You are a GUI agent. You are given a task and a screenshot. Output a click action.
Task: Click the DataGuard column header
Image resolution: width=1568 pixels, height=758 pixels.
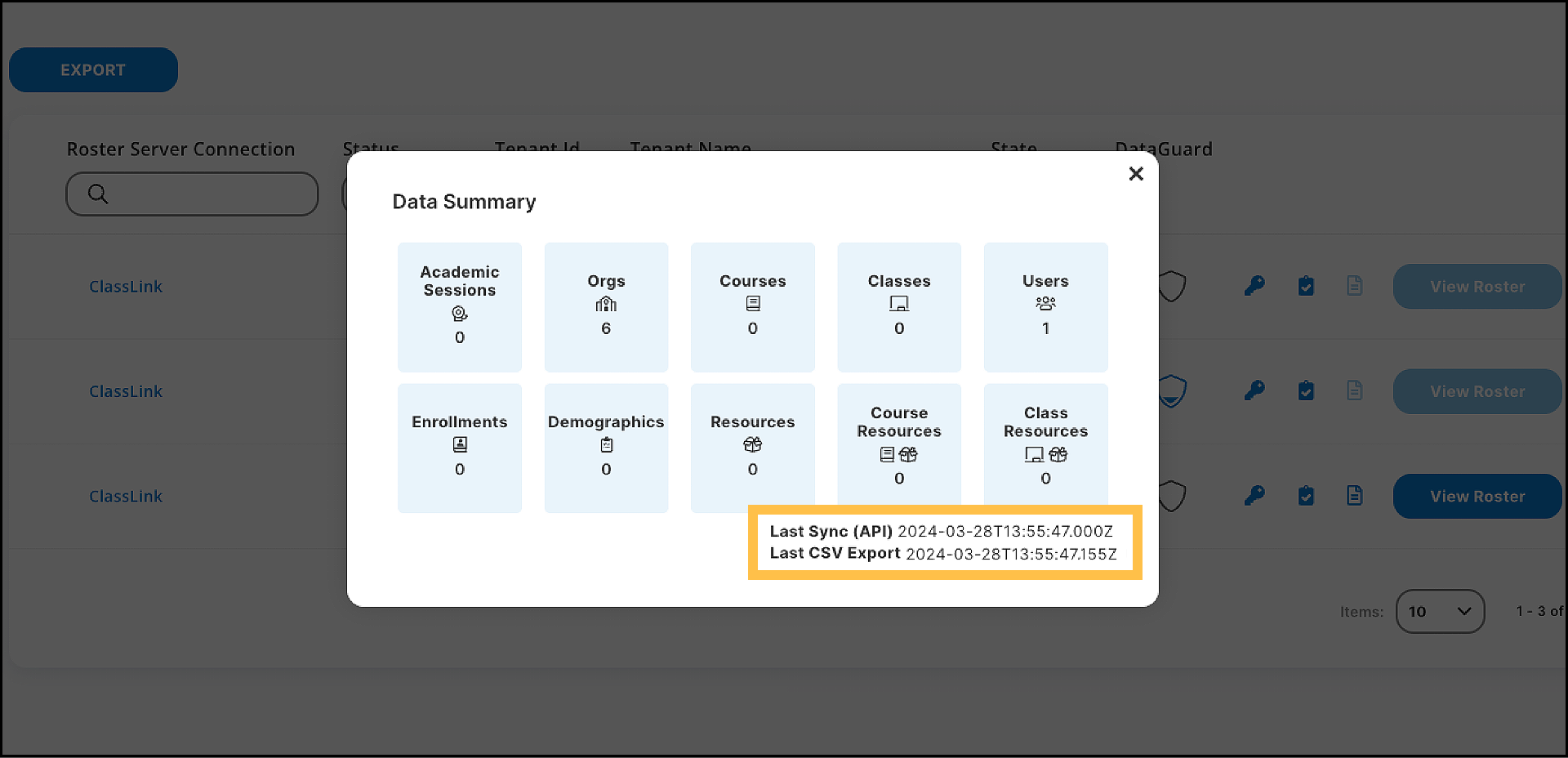(x=1164, y=149)
